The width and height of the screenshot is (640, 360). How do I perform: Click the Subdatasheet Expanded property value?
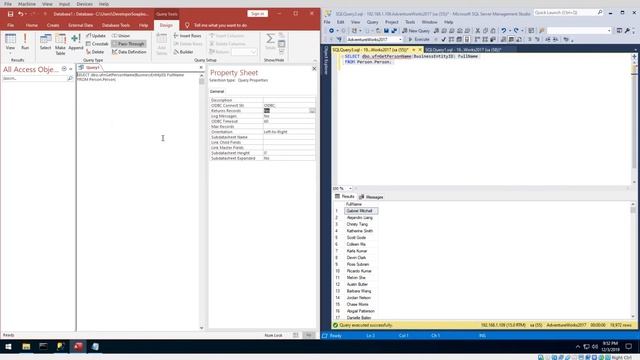point(289,158)
